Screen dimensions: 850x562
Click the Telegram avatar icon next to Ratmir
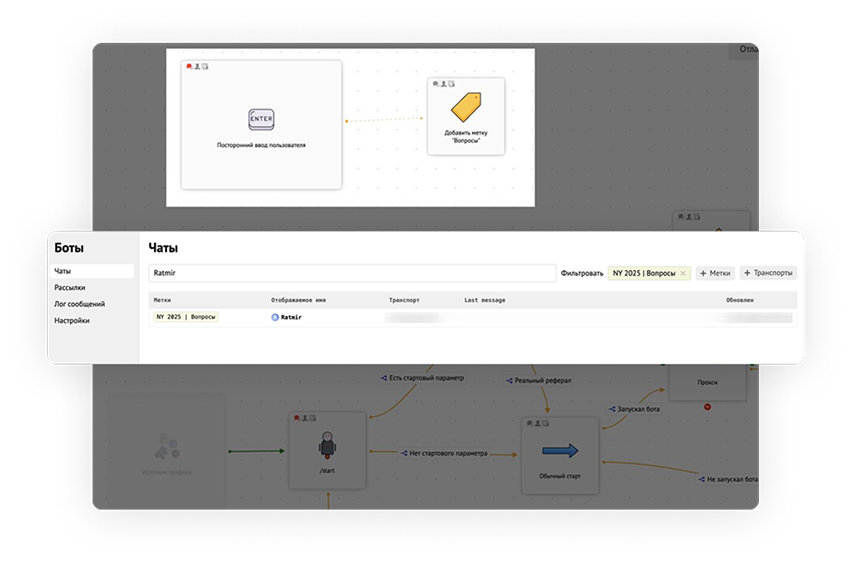click(x=275, y=317)
